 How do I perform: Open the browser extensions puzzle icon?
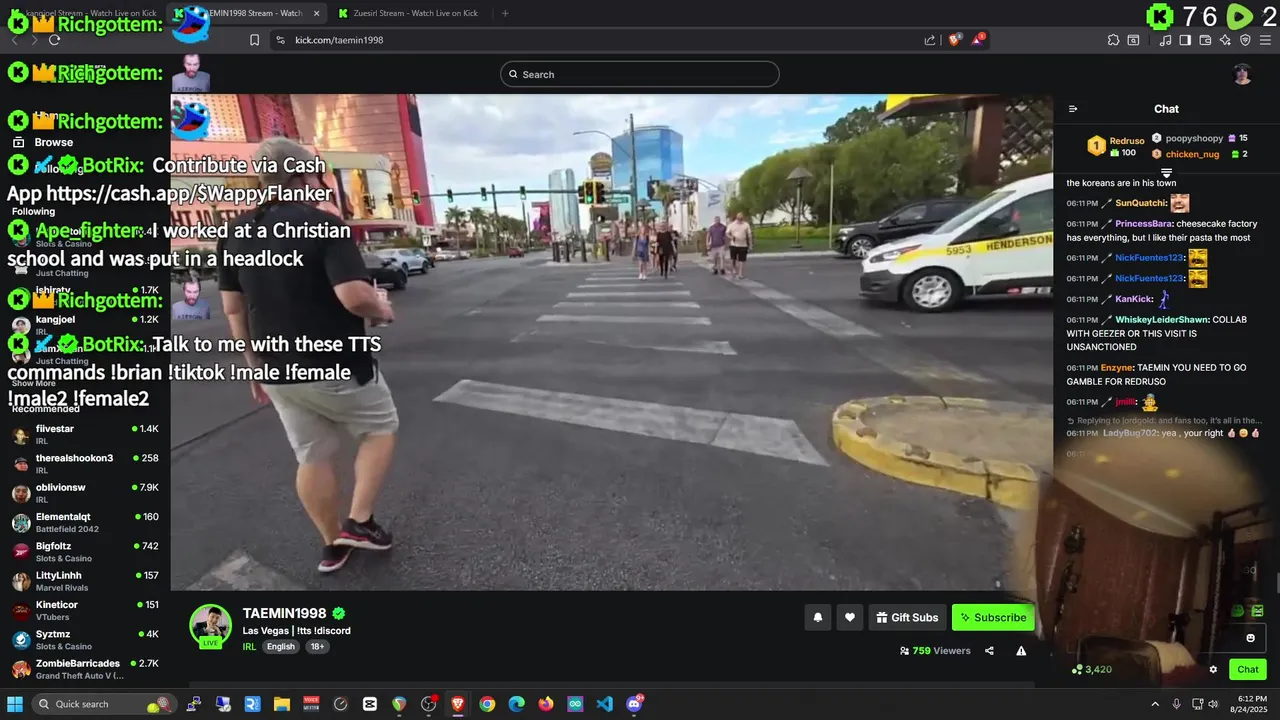point(1113,40)
